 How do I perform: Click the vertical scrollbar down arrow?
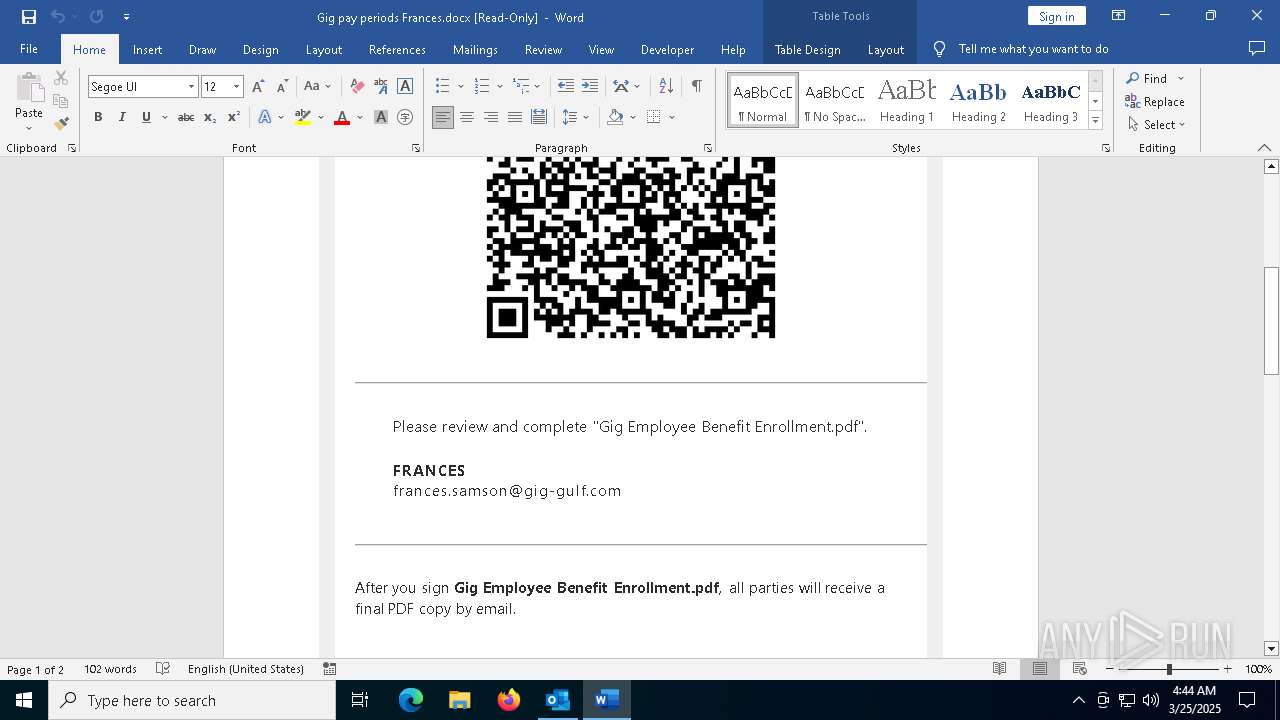(x=1271, y=649)
